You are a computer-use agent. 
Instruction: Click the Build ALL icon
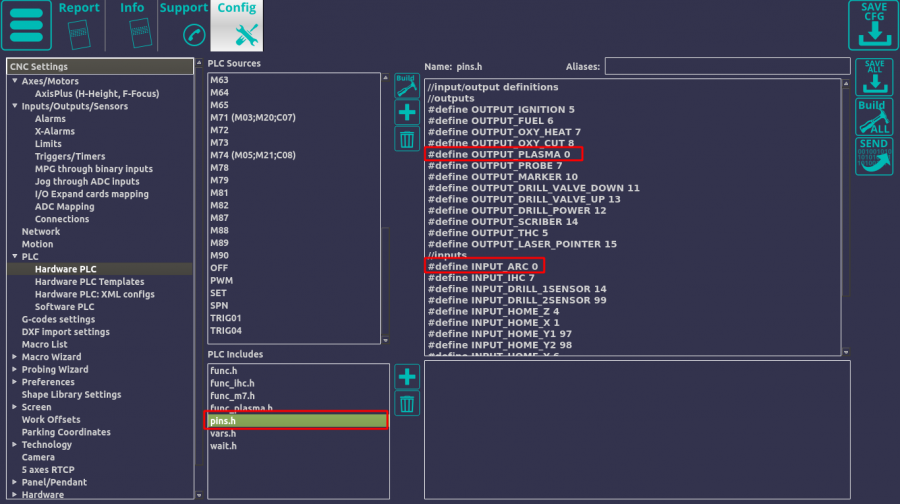tap(874, 117)
